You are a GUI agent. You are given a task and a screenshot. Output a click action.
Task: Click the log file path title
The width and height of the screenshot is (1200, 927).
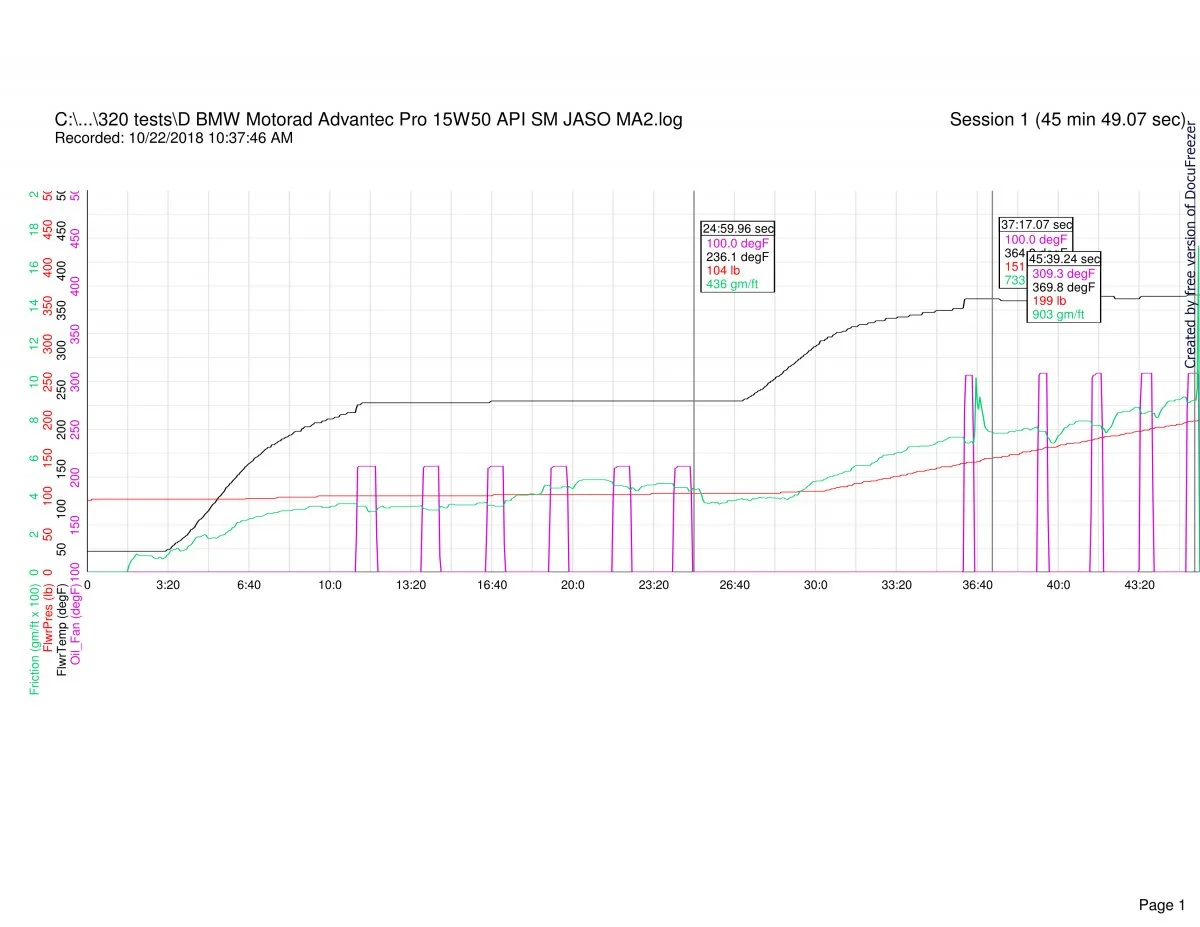coord(369,120)
